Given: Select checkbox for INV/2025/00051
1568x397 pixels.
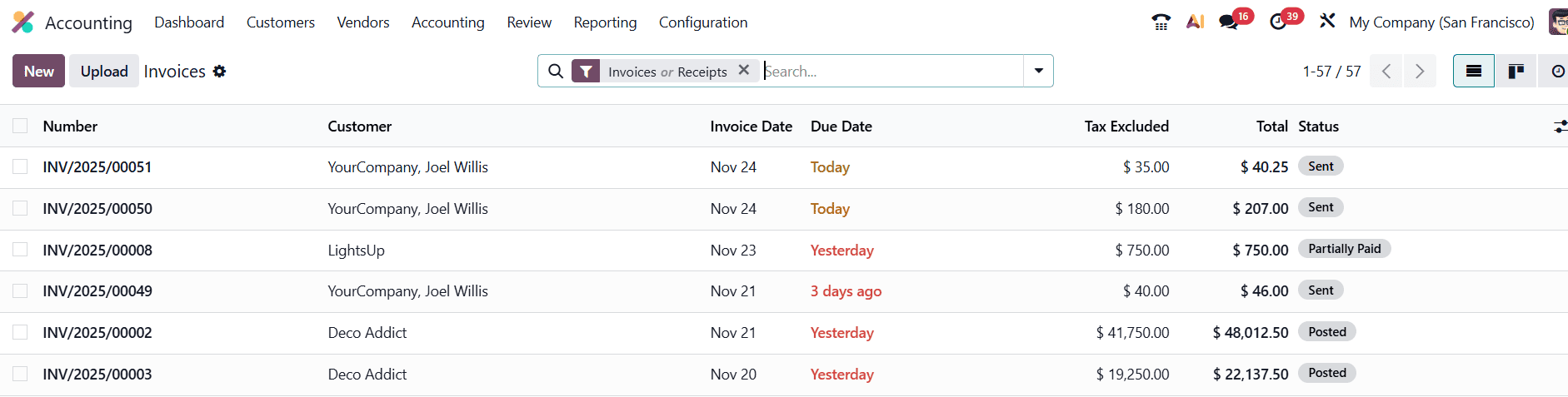Looking at the screenshot, I should 20,167.
